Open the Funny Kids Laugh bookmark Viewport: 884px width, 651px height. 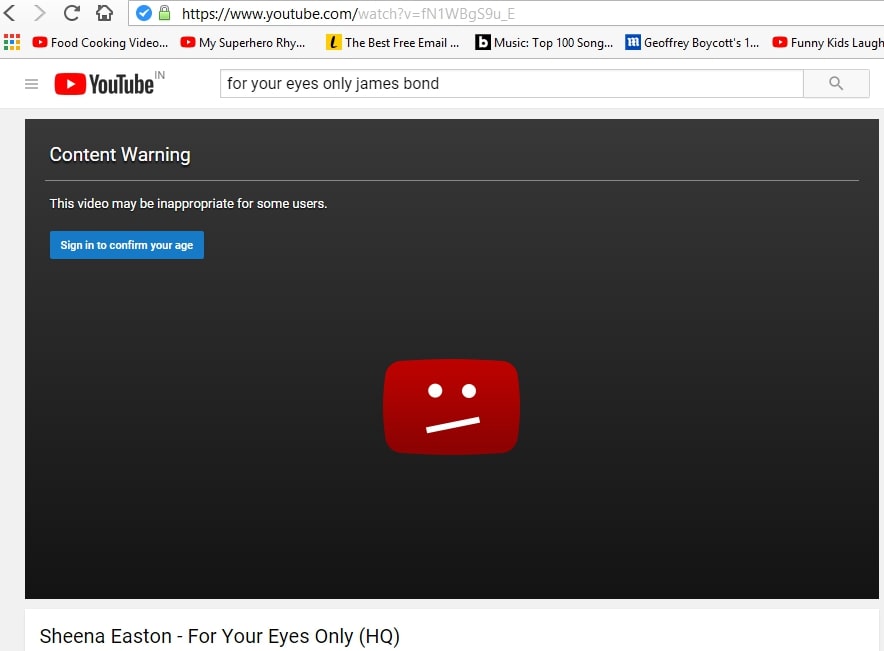(x=828, y=43)
